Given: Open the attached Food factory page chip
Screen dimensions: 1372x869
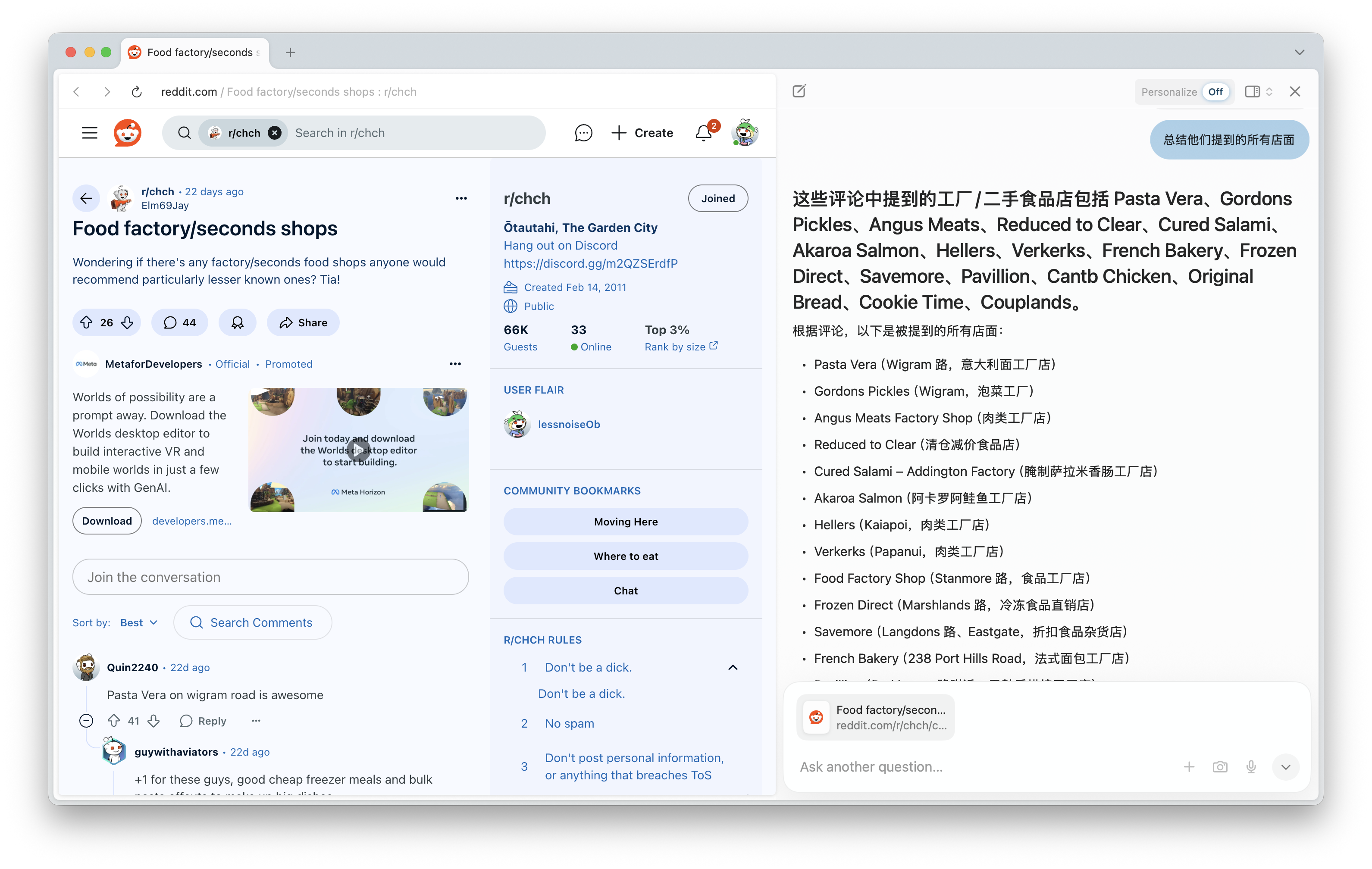Looking at the screenshot, I should point(875,717).
